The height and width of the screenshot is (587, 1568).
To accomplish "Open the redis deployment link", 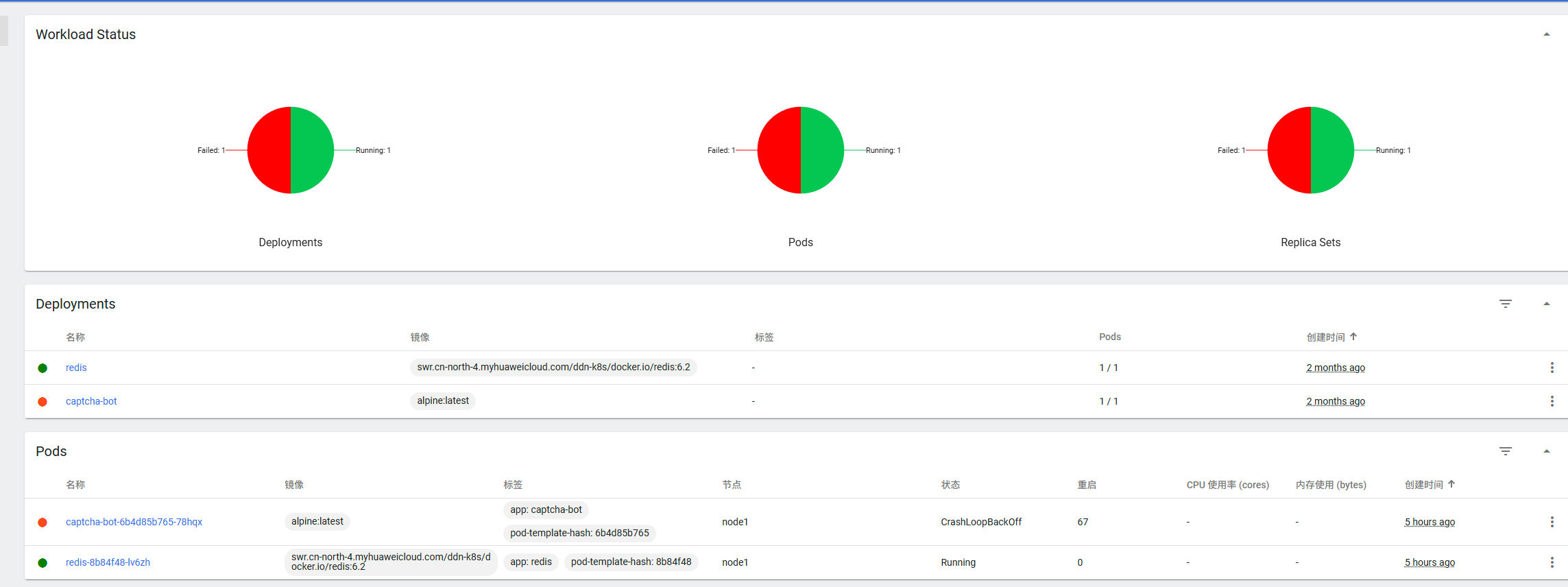I will click(x=76, y=368).
